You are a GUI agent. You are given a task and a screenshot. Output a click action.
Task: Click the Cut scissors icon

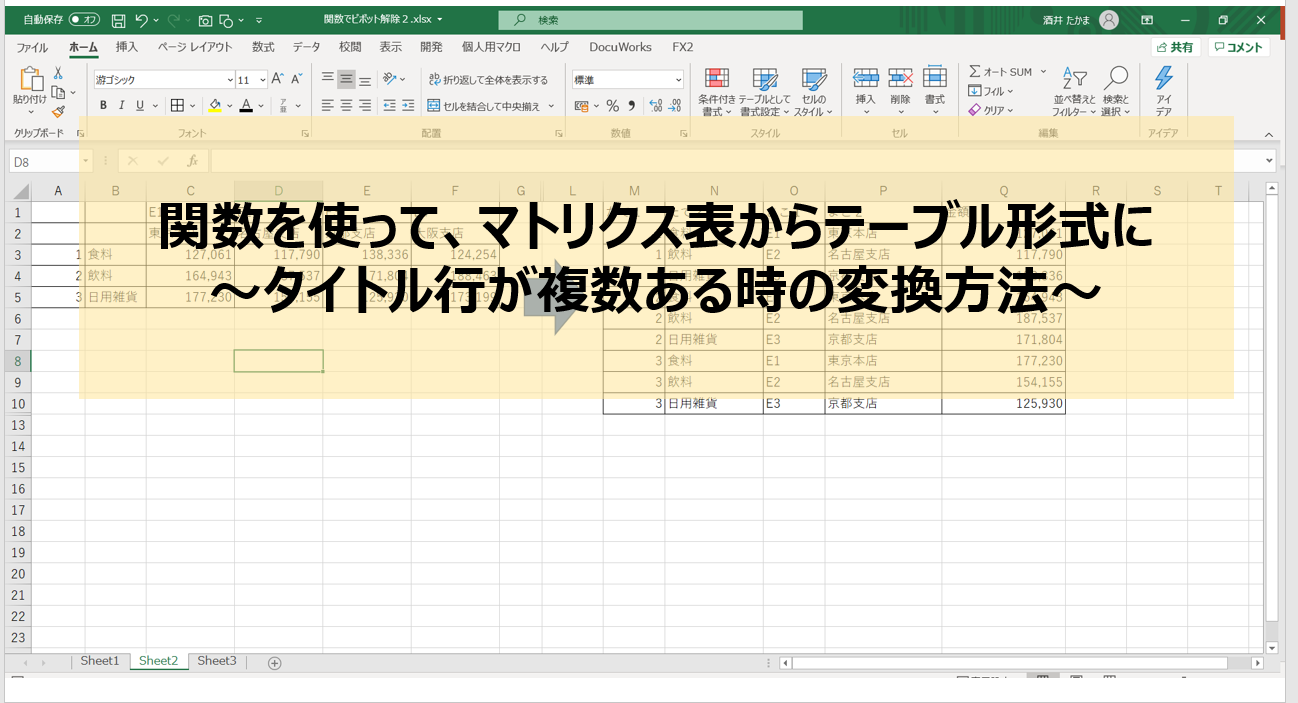58,73
